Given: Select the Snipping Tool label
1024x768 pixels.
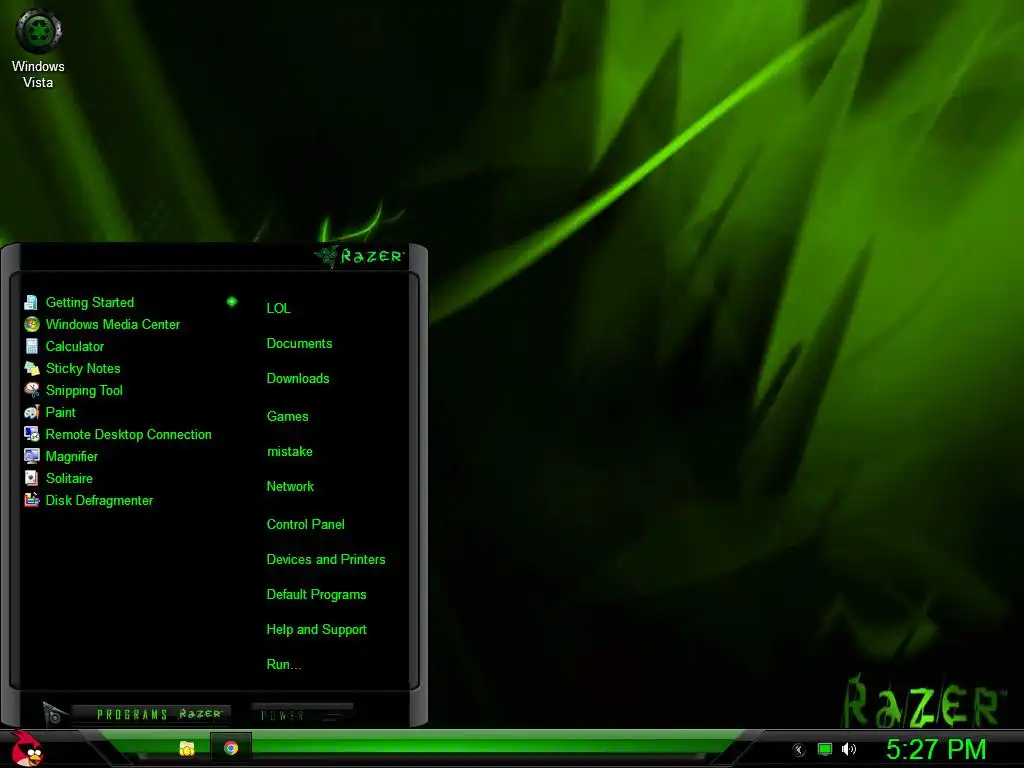Looking at the screenshot, I should 84,391.
